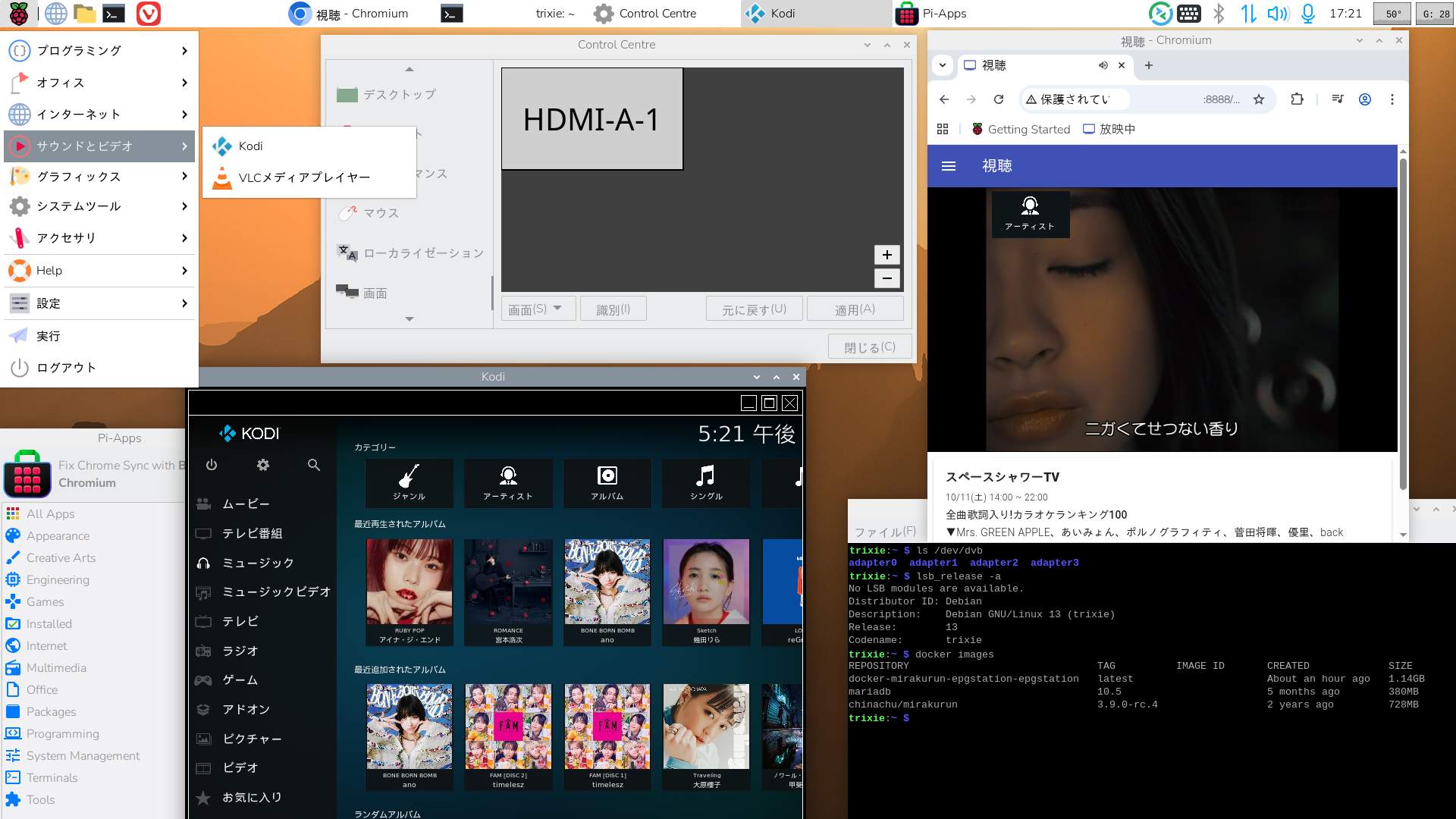Open hamburger menu in 視聴 page
1456x819 pixels.
[x=949, y=166]
